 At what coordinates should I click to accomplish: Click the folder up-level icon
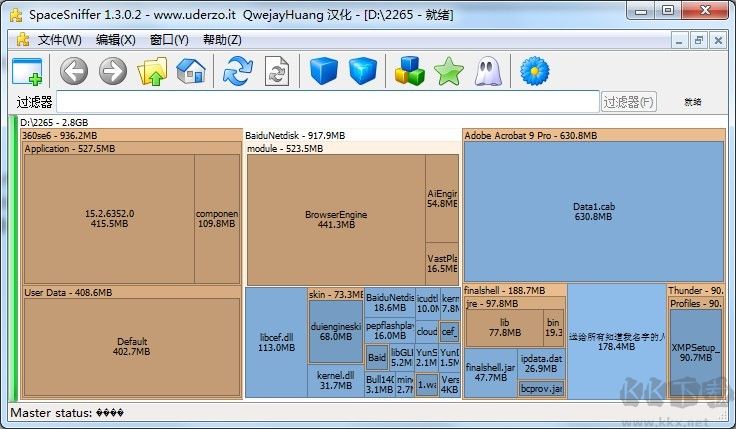point(152,71)
